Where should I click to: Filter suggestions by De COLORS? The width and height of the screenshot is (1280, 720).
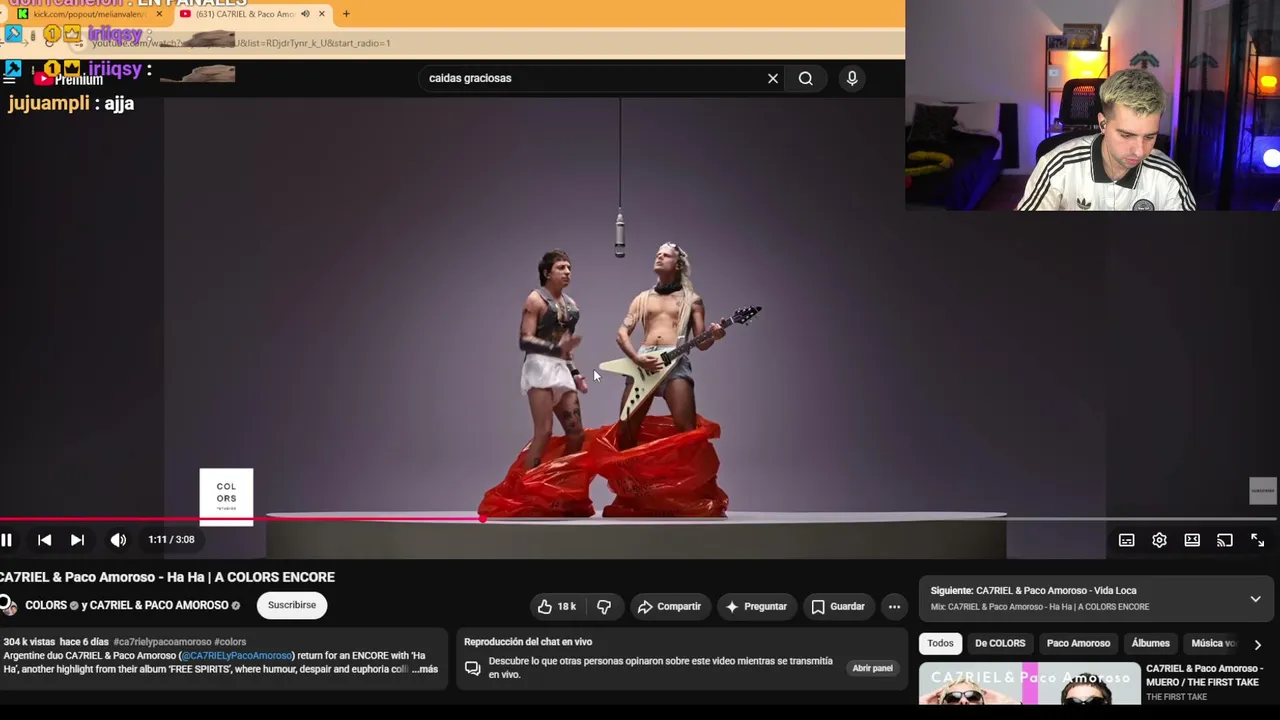[x=1000, y=643]
